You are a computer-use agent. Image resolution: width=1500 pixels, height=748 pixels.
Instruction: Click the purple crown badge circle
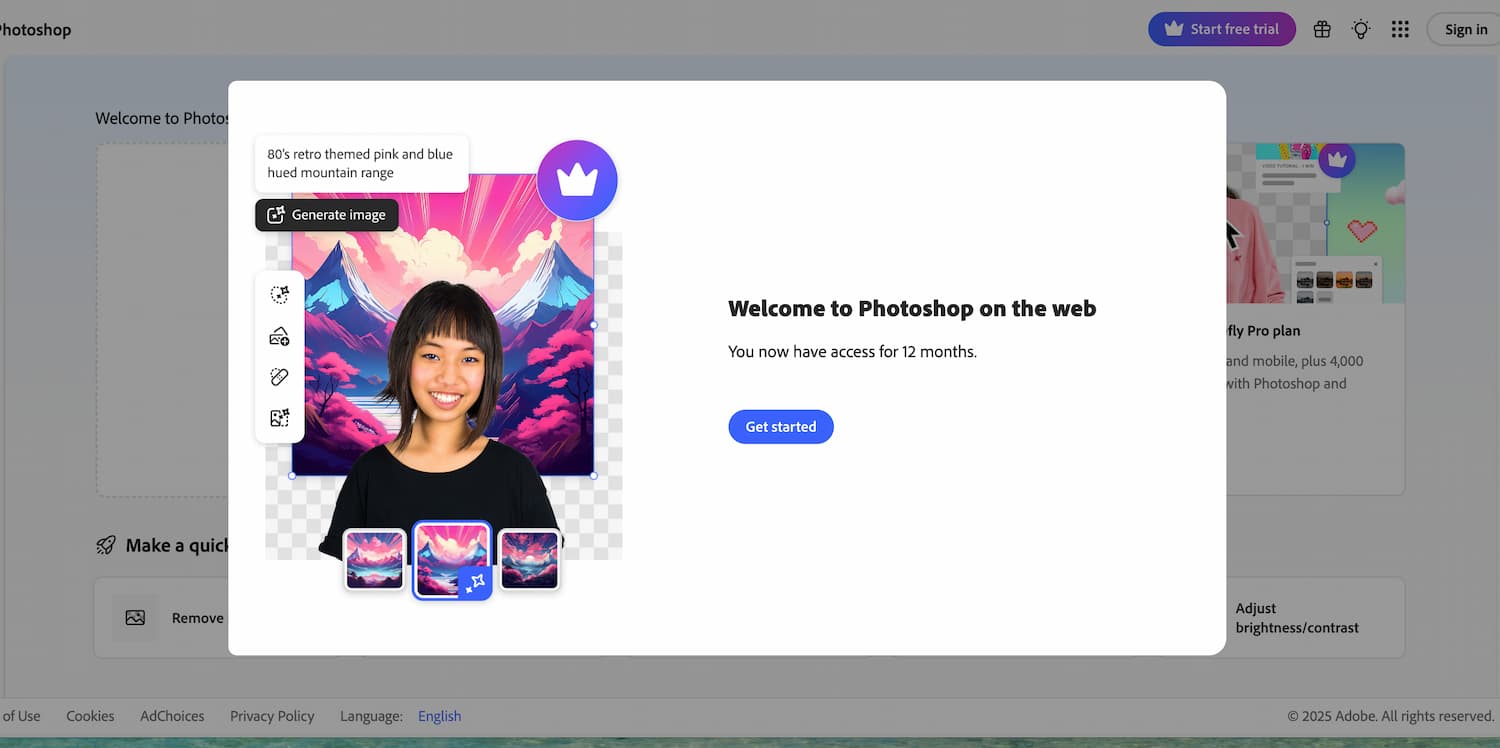tap(577, 181)
